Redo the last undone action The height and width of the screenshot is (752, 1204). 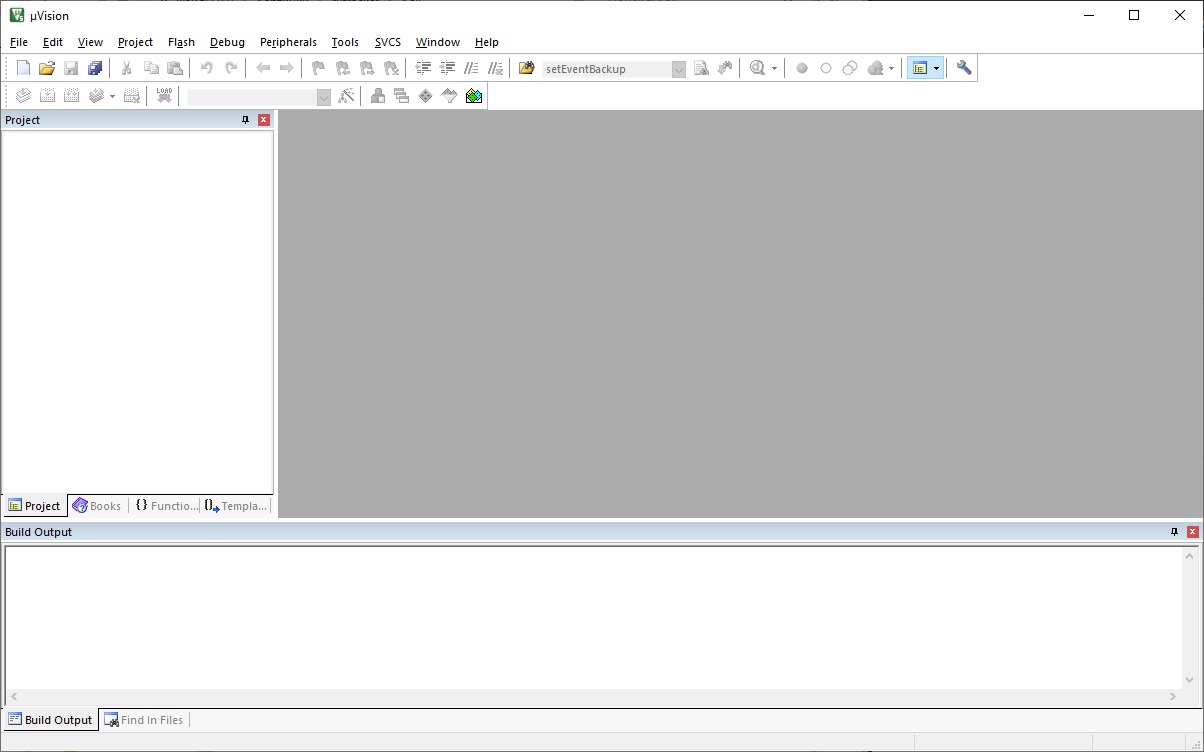[x=231, y=68]
